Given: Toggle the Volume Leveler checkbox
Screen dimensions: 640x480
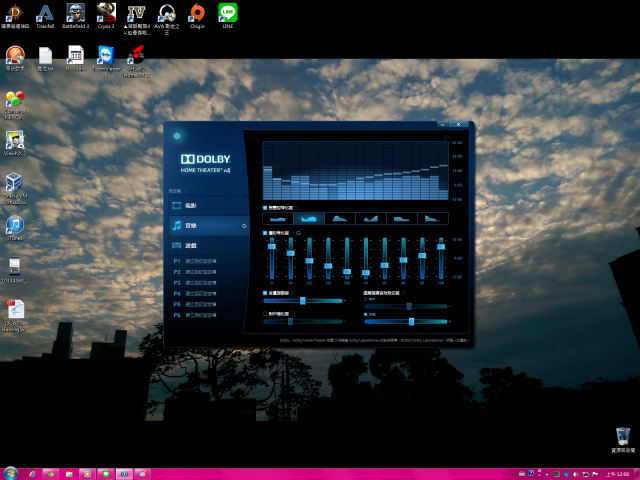Looking at the screenshot, I should [265, 293].
